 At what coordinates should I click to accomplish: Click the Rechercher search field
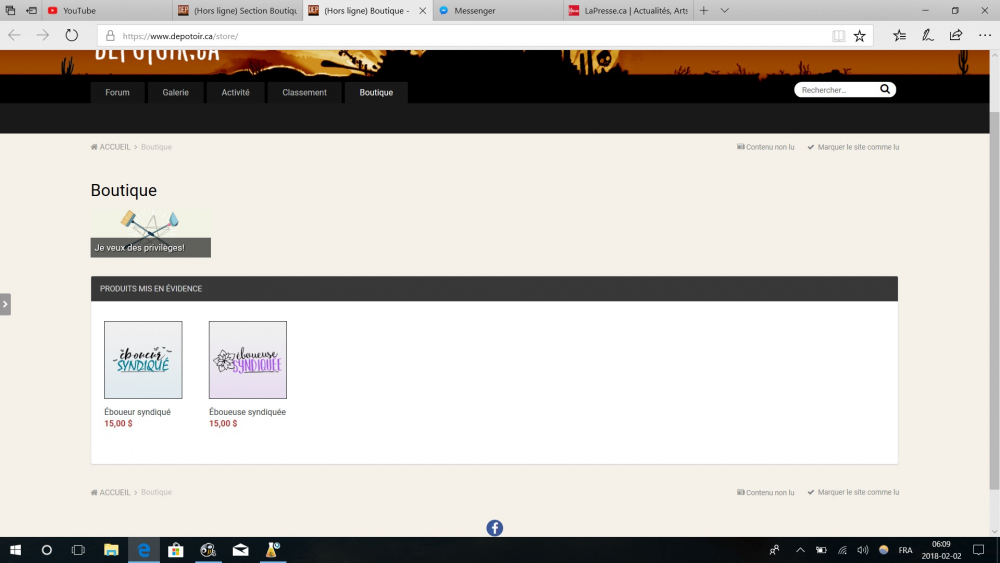(x=836, y=90)
